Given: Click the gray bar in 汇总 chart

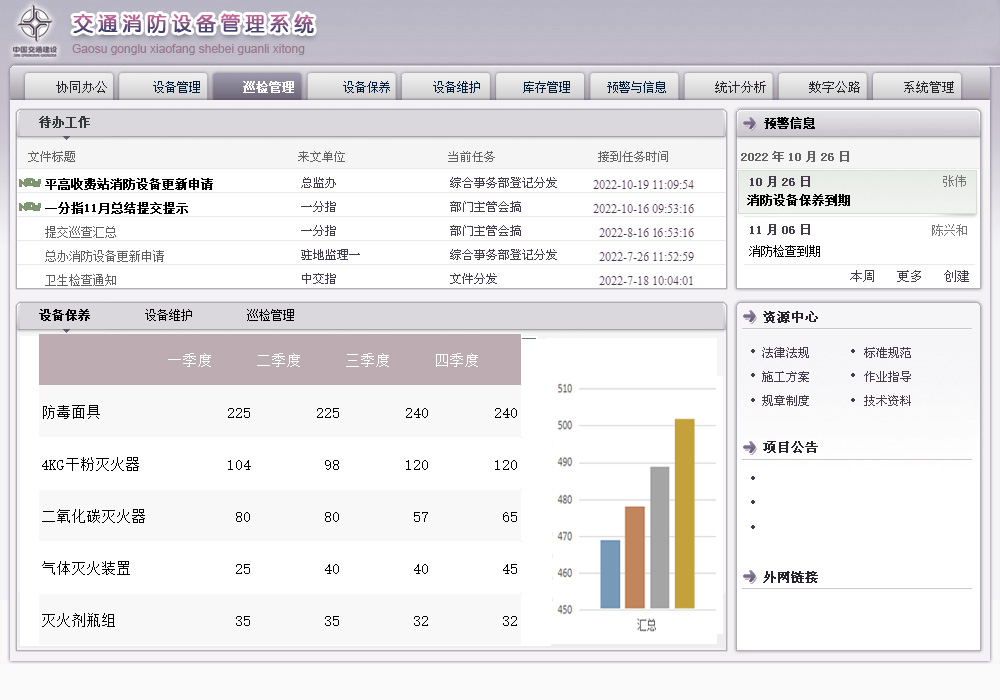Looking at the screenshot, I should [x=659, y=537].
